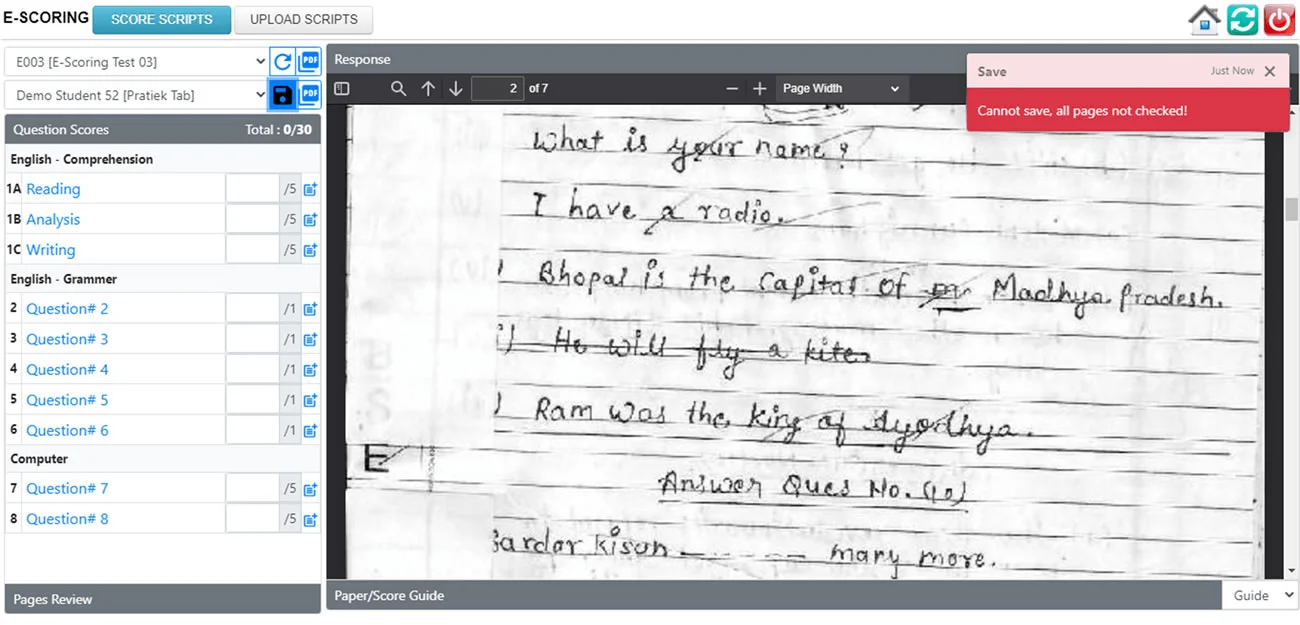This screenshot has height=625, width=1300.
Task: Go to next page arrow
Action: pyautogui.click(x=456, y=88)
